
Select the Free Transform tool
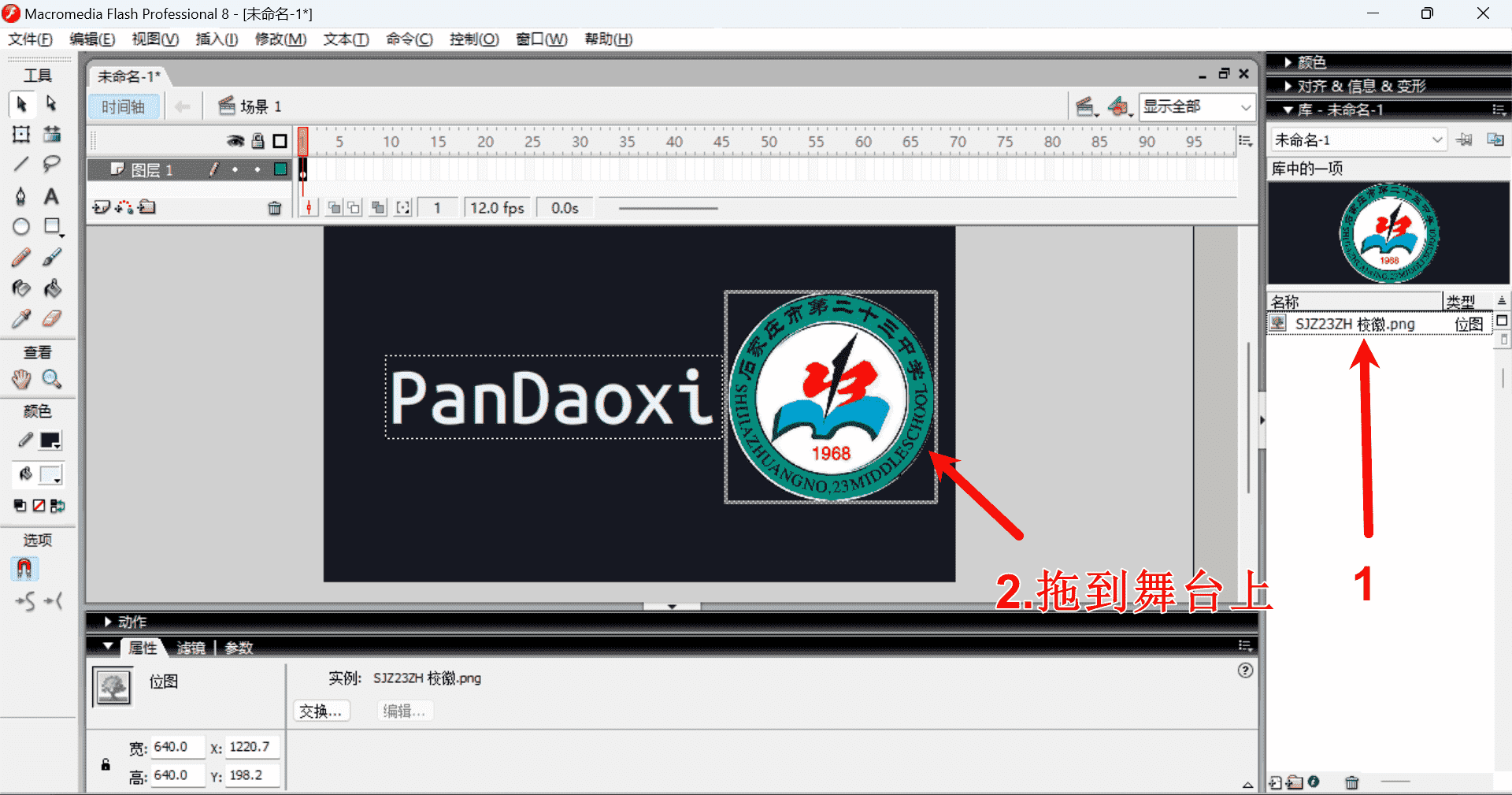pos(21,134)
